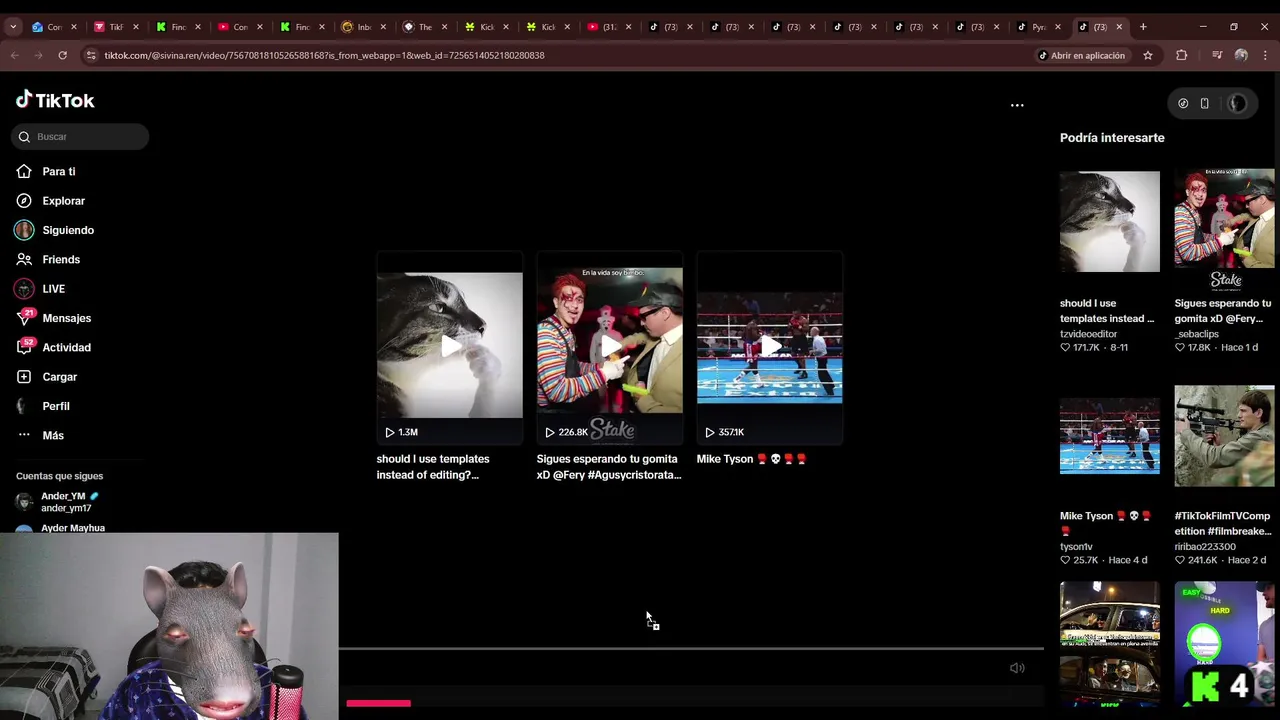Switch to the 'The' browser tab
The image size is (1280, 720).
click(424, 27)
